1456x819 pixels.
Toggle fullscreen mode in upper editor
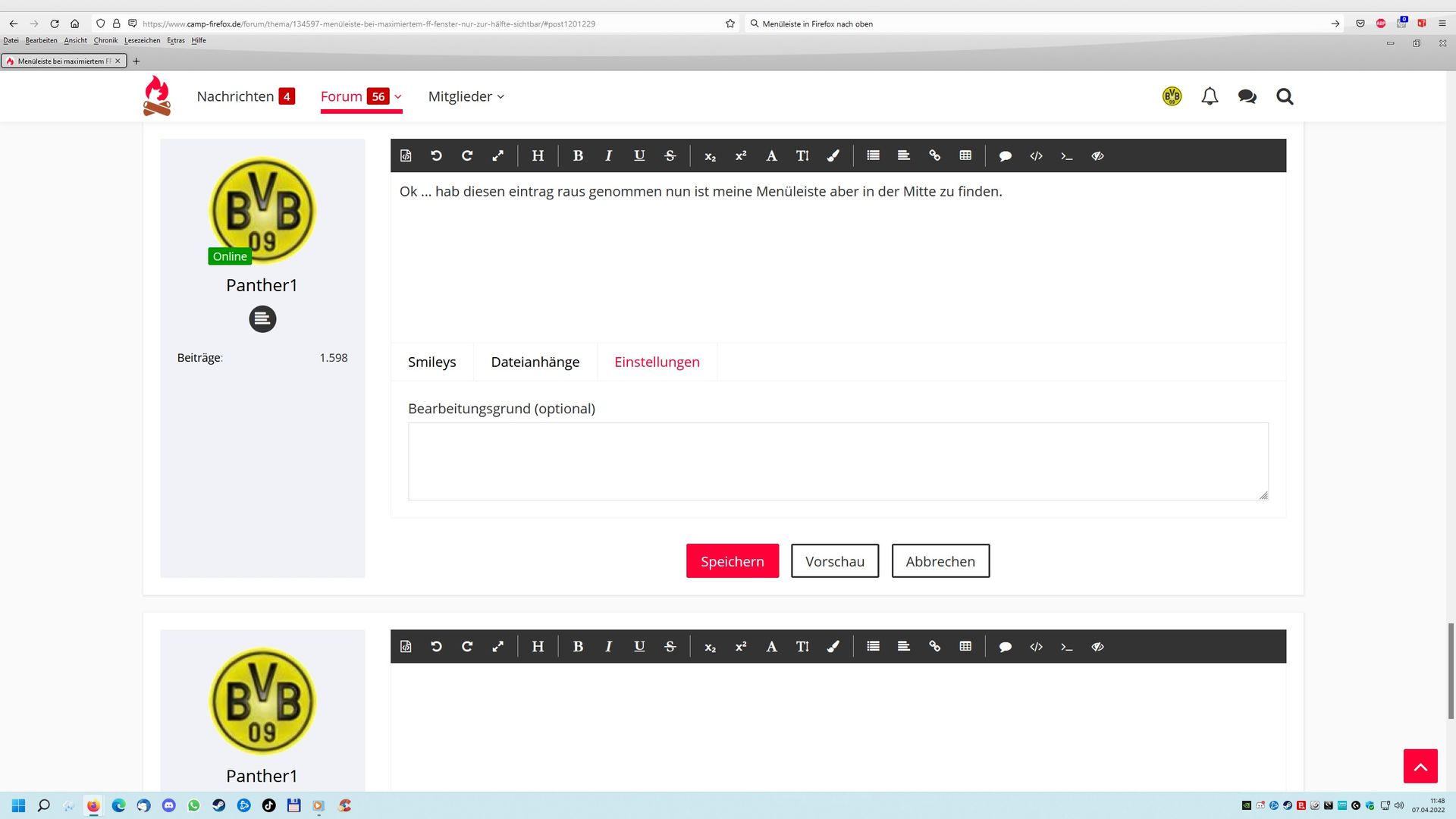pyautogui.click(x=497, y=155)
